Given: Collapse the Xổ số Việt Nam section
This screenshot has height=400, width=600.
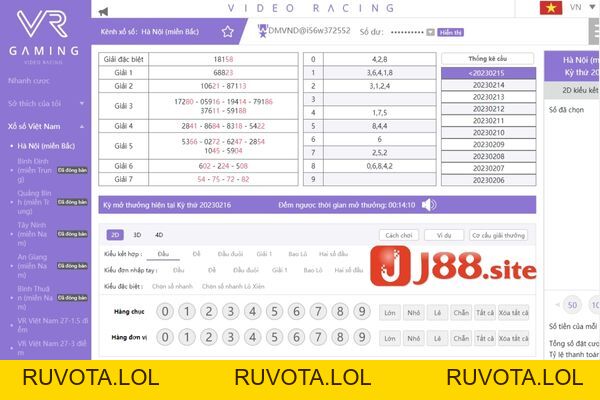Looking at the screenshot, I should 46,126.
